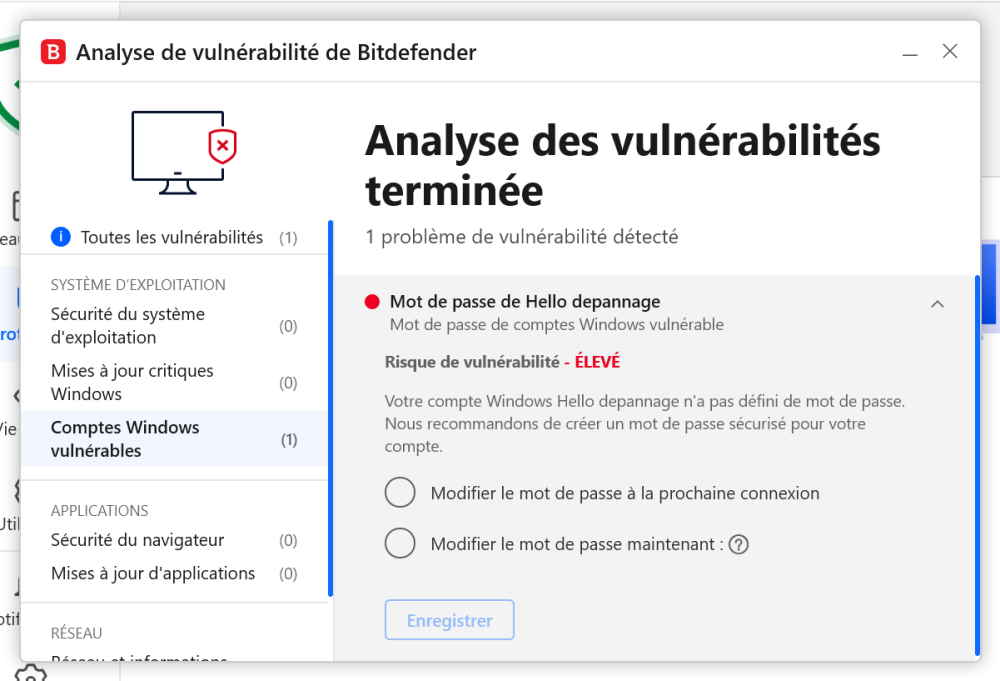
Task: Show Toutes les vulnérabilités list
Action: [172, 238]
